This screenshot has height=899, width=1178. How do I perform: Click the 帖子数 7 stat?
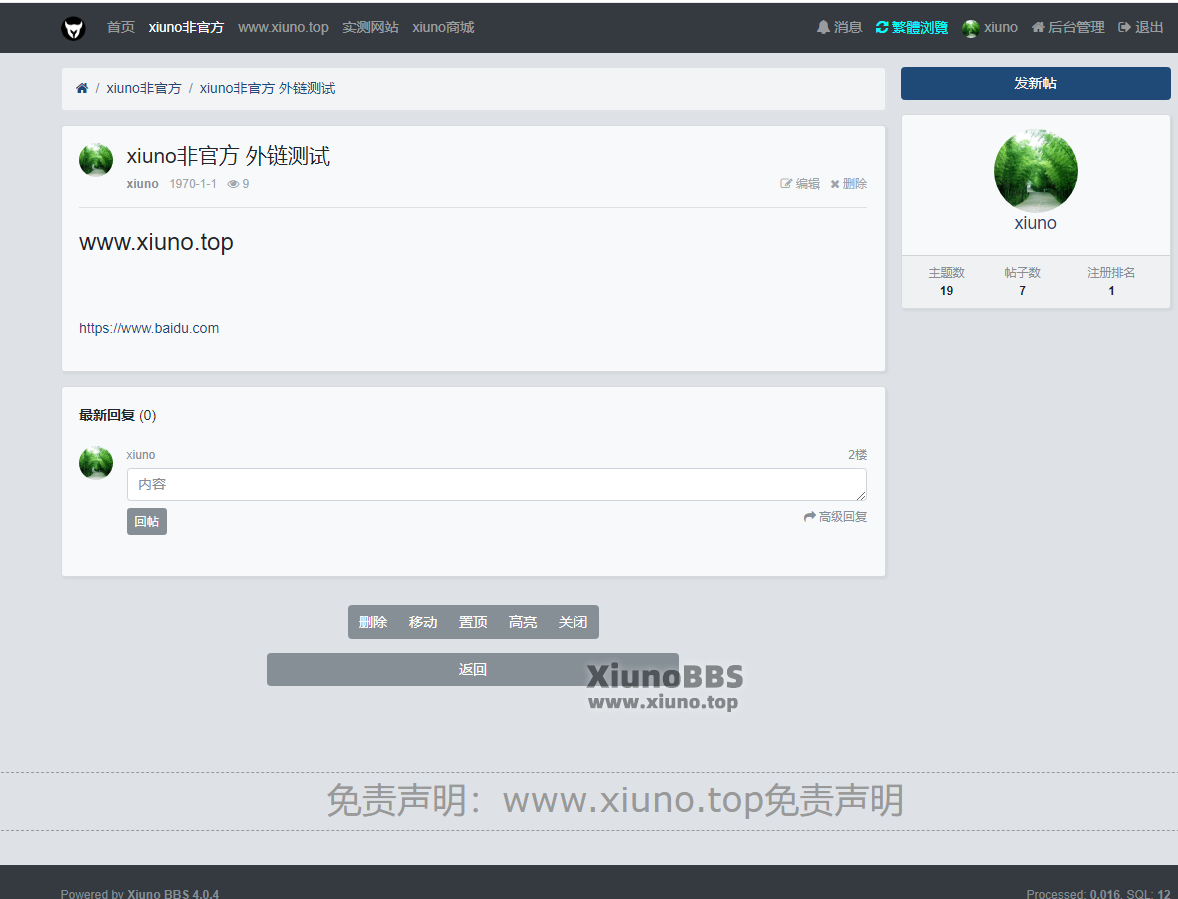click(x=1022, y=282)
